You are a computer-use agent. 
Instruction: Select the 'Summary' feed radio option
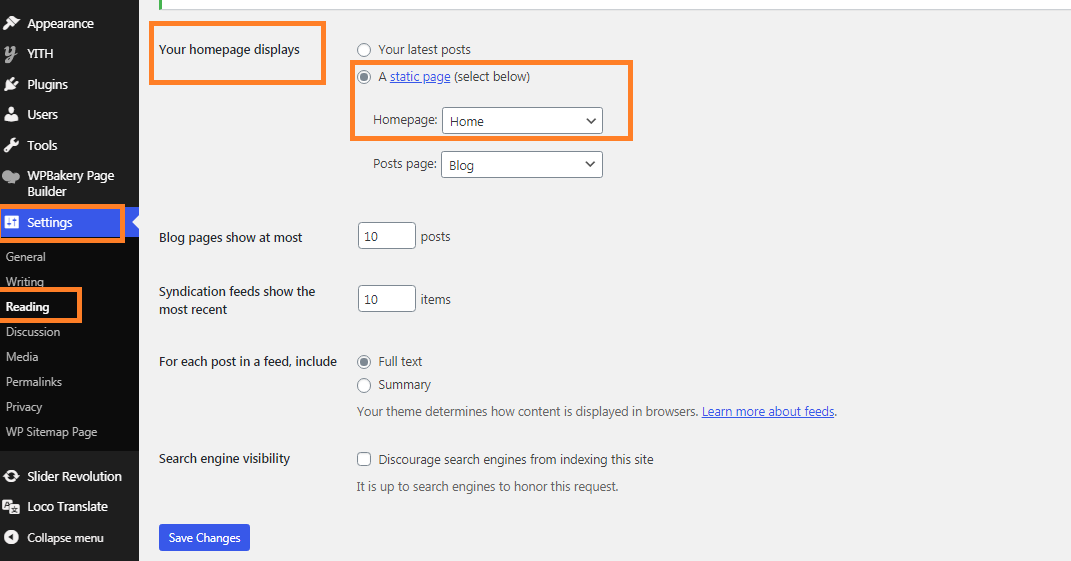(364, 385)
